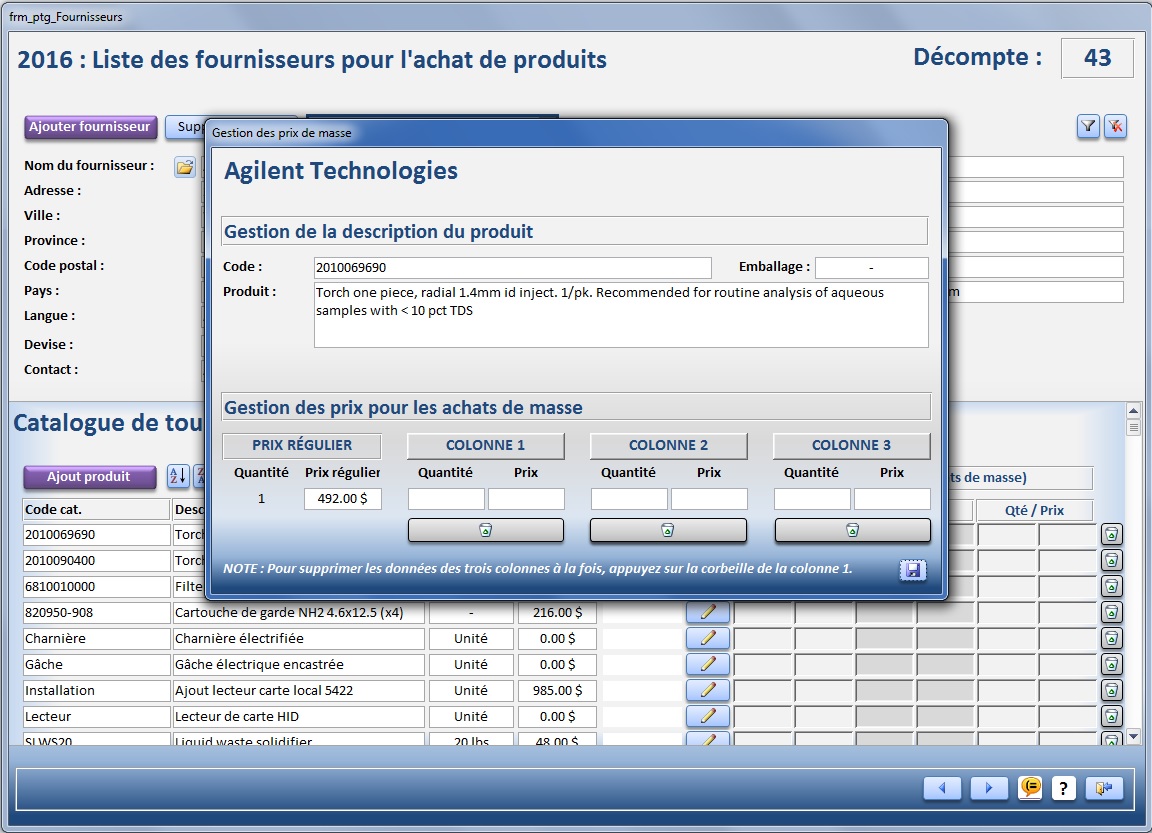Click the 985.00 $ price cell
The width and height of the screenshot is (1152, 833).
click(x=557, y=690)
